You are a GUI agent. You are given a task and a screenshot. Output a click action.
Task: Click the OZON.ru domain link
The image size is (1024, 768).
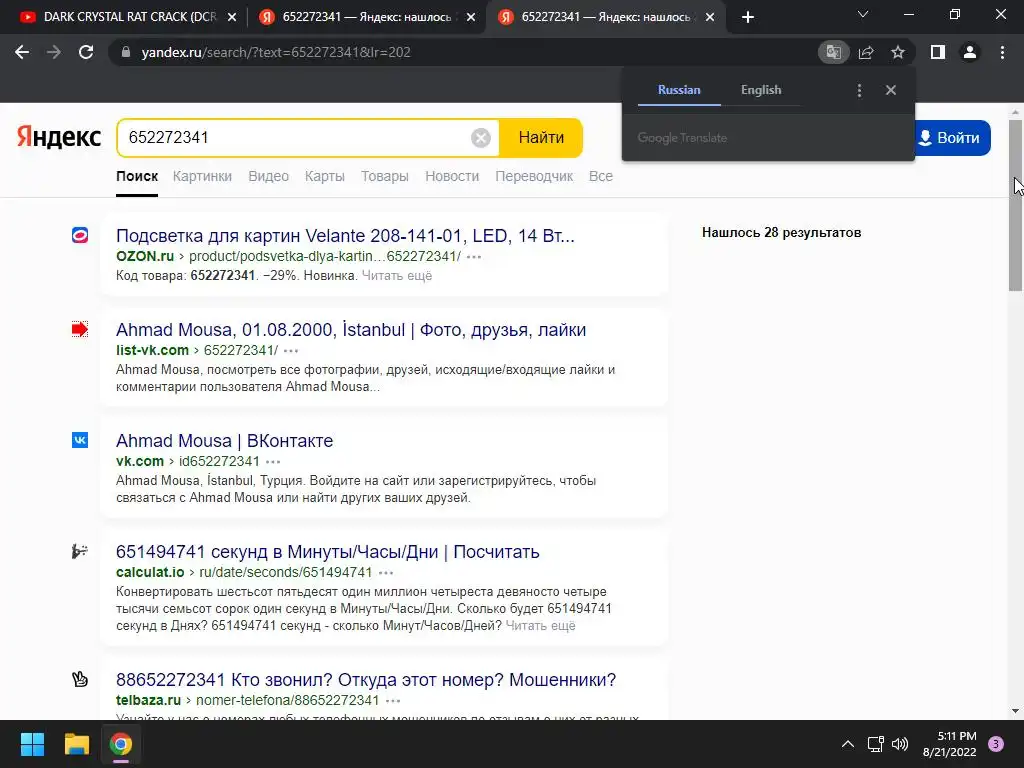tap(145, 257)
